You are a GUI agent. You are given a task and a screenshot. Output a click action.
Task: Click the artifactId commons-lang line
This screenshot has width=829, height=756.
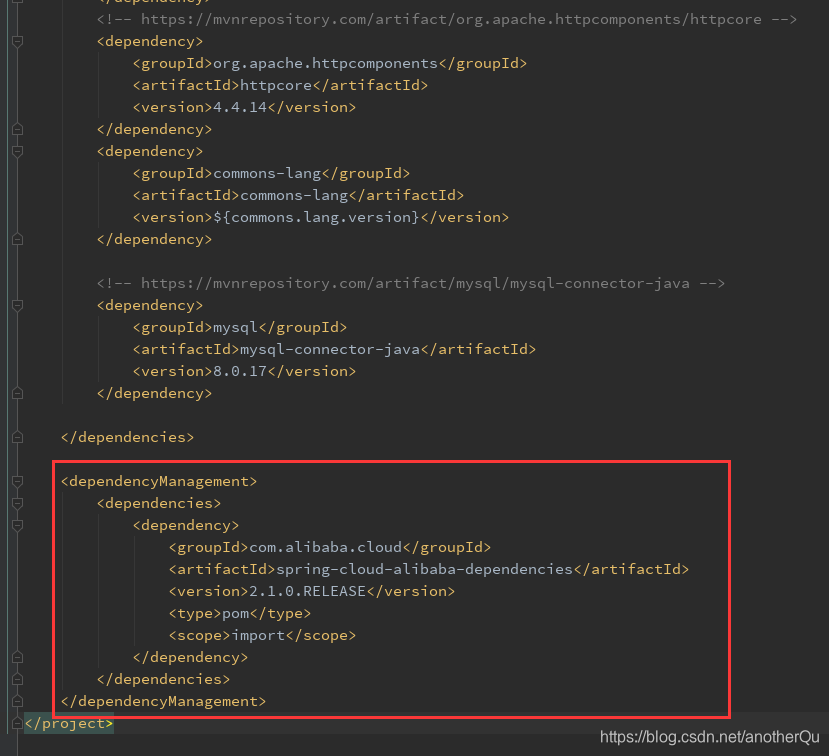tap(298, 196)
